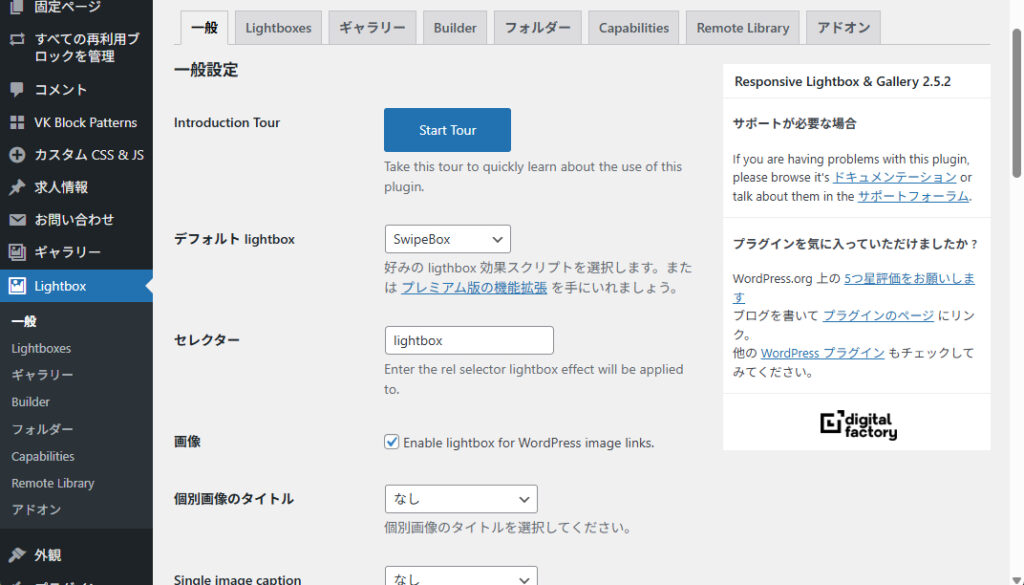Select the 一般 tab
Viewport: 1024px width, 585px height.
point(204,28)
